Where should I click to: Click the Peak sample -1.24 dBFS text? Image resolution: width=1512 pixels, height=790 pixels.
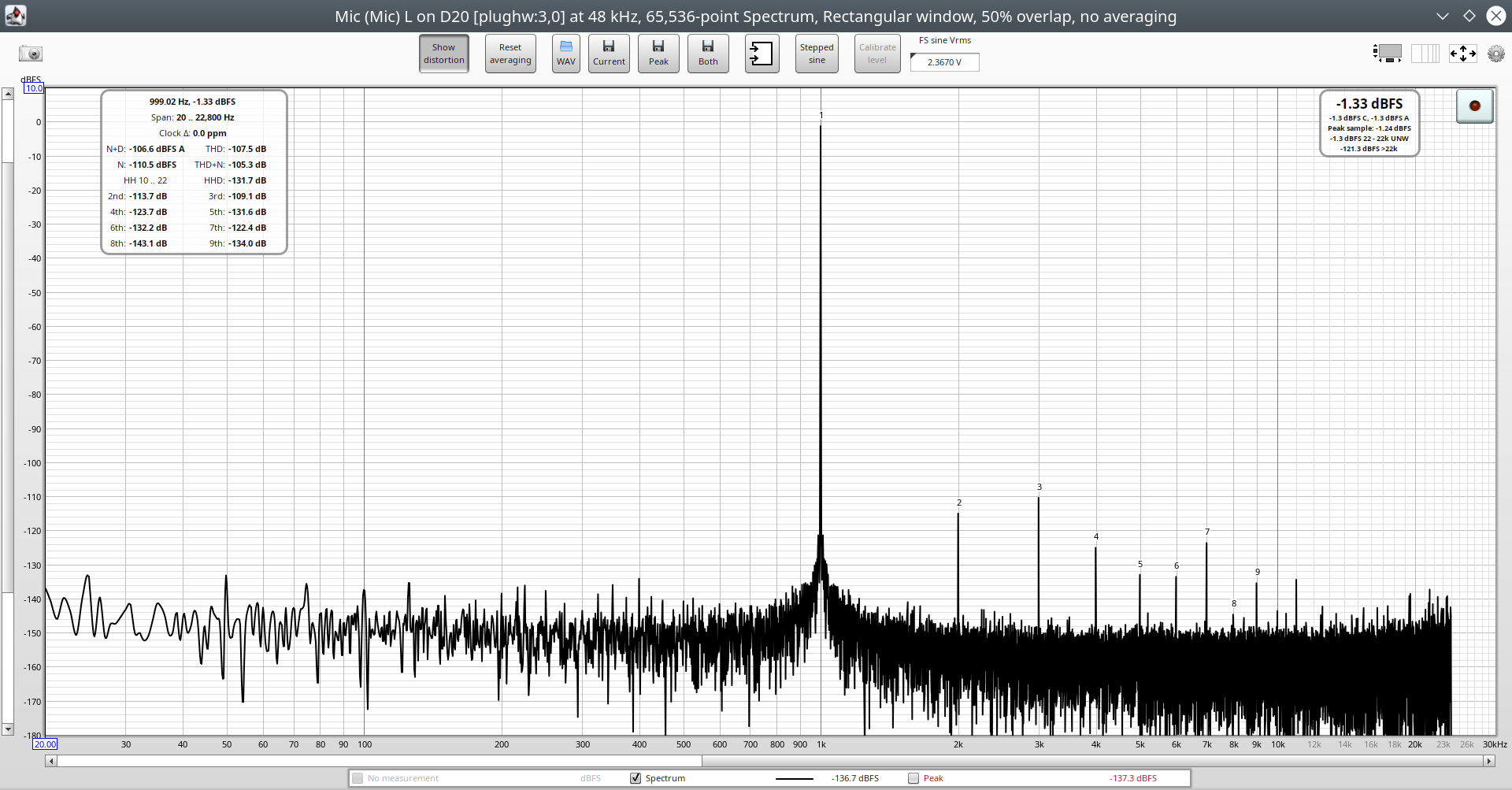point(1369,128)
